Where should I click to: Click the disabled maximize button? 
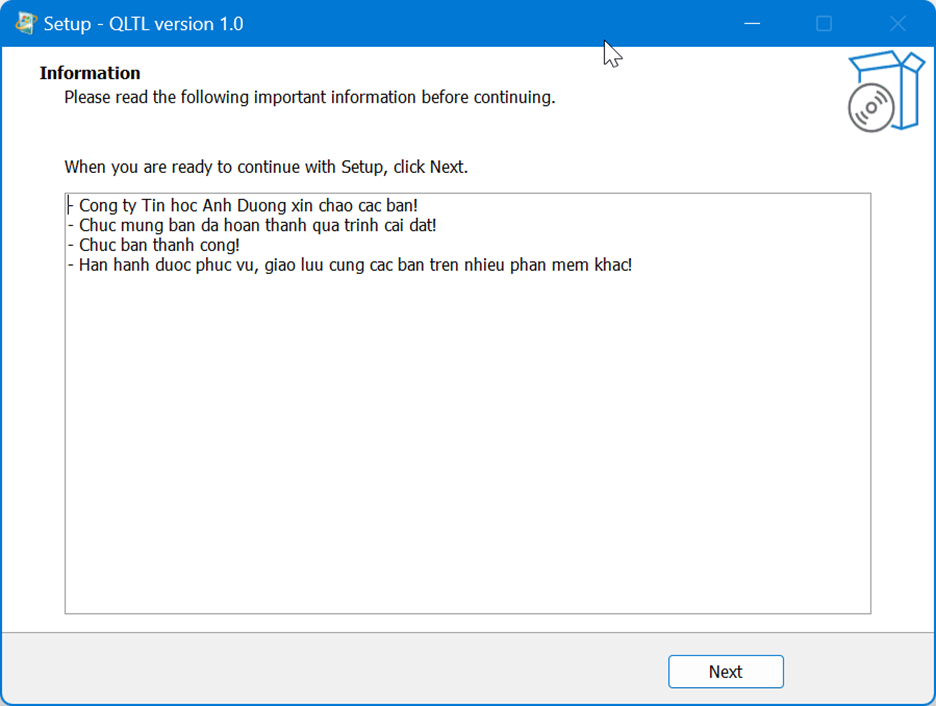pyautogui.click(x=824, y=23)
